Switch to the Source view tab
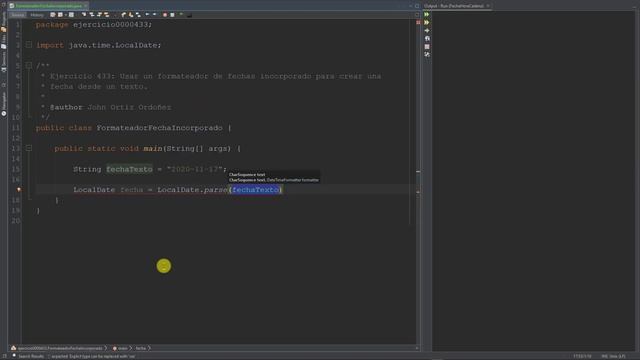The width and height of the screenshot is (640, 360). (18, 15)
